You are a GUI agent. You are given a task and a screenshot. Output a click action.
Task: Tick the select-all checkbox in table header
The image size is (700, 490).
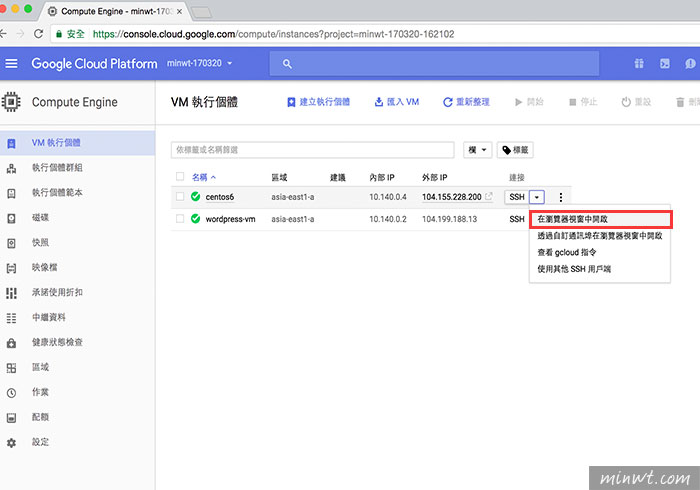pyautogui.click(x=180, y=176)
